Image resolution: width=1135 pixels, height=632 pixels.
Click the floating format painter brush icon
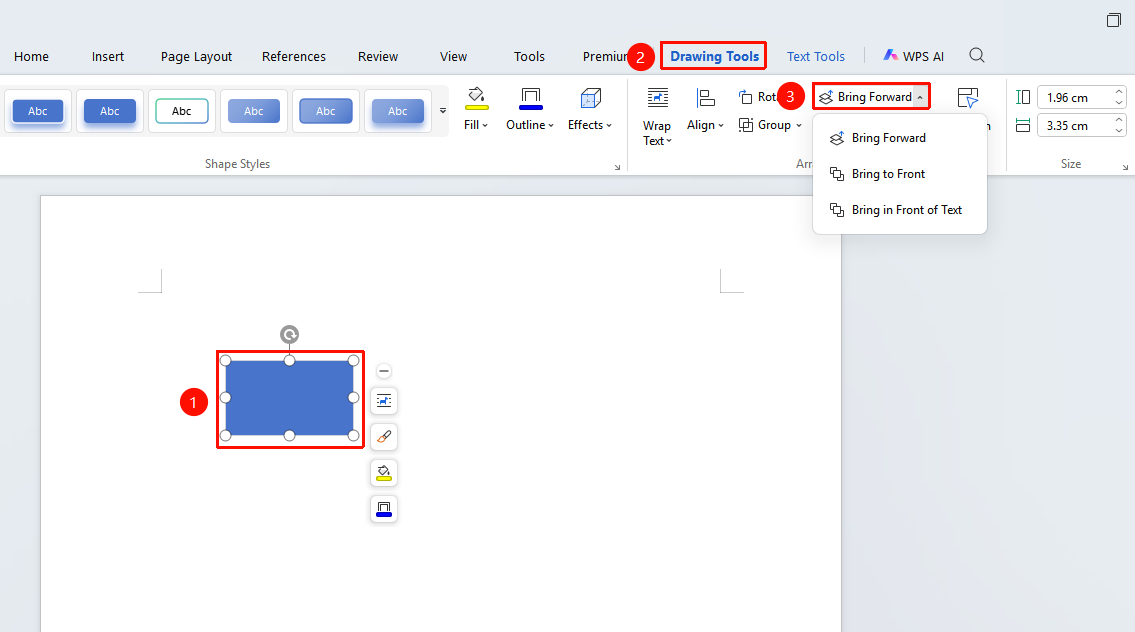click(384, 437)
